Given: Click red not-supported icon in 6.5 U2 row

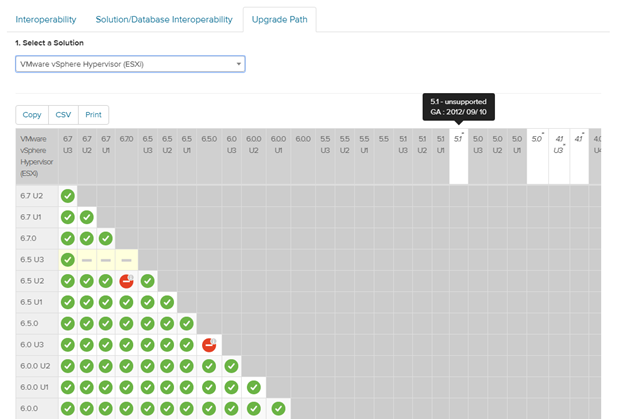Looking at the screenshot, I should click(126, 281).
